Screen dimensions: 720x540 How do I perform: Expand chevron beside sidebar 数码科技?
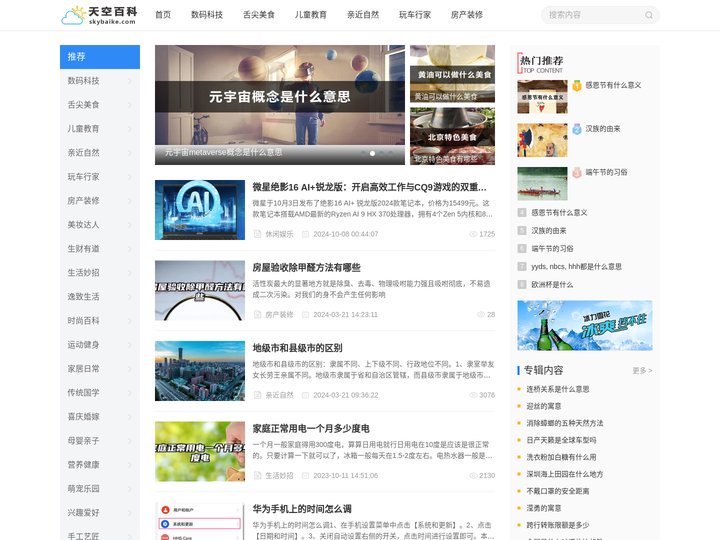[130, 81]
